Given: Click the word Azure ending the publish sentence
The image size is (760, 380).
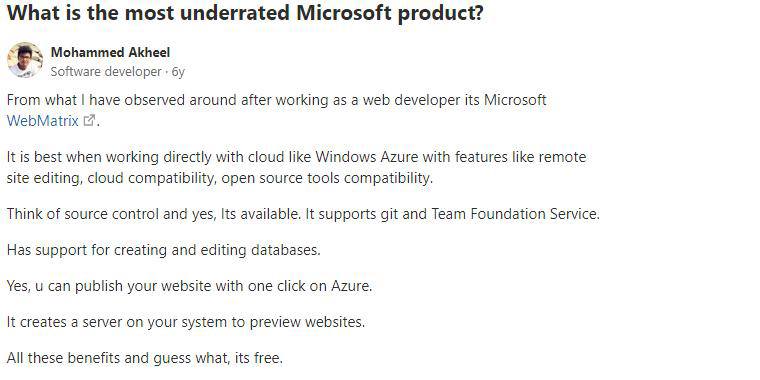Looking at the screenshot, I should click(x=351, y=286).
